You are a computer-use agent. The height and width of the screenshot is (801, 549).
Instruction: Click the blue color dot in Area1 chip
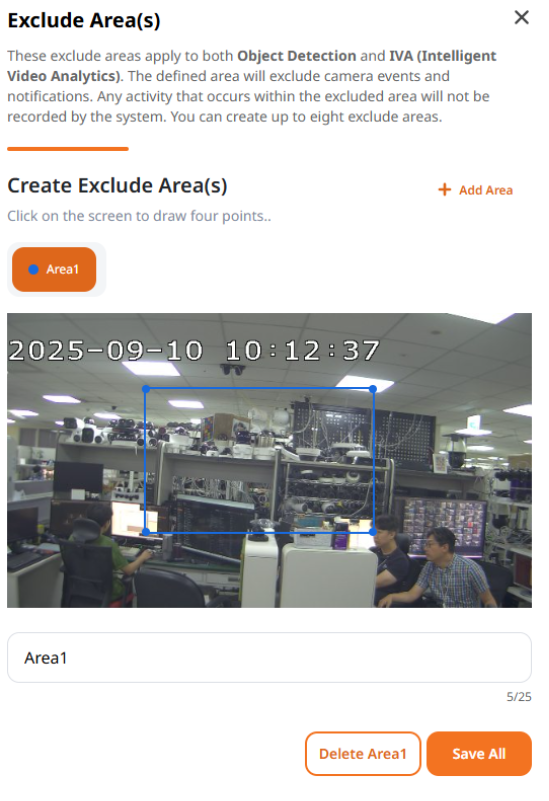click(34, 269)
